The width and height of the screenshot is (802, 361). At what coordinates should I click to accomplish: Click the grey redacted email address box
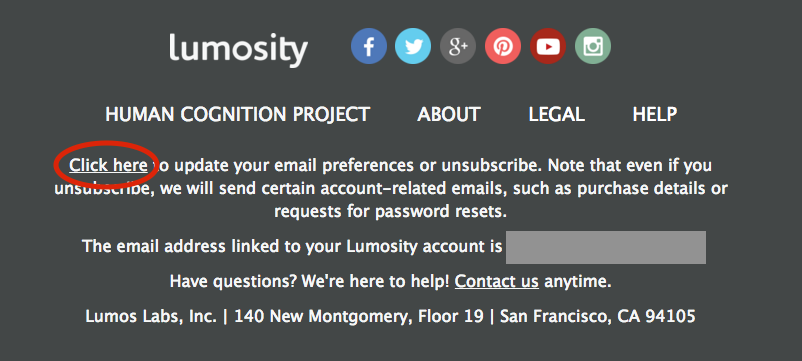(606, 247)
